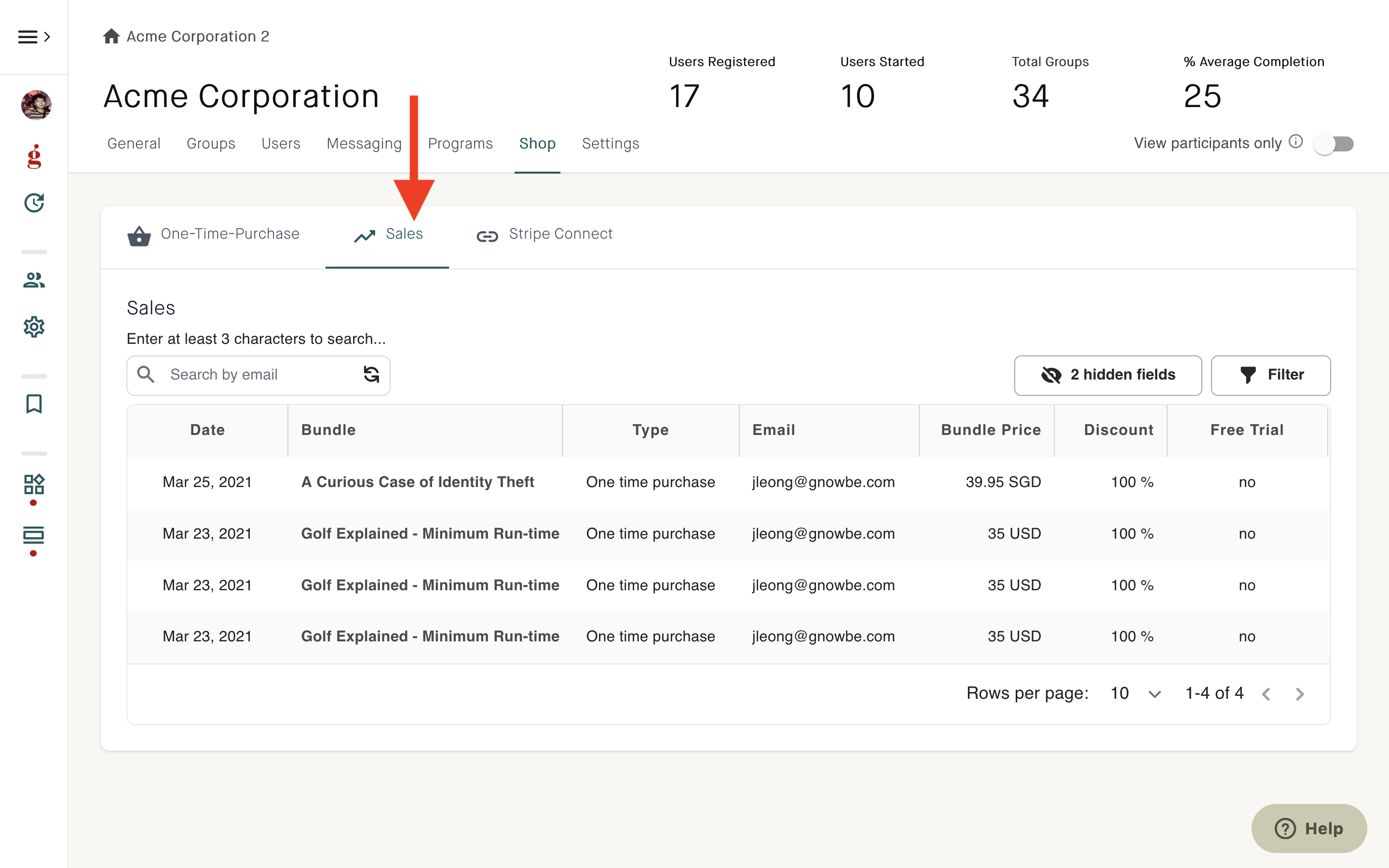This screenshot has width=1389, height=868.
Task: Show info about View participants only
Action: (1295, 141)
